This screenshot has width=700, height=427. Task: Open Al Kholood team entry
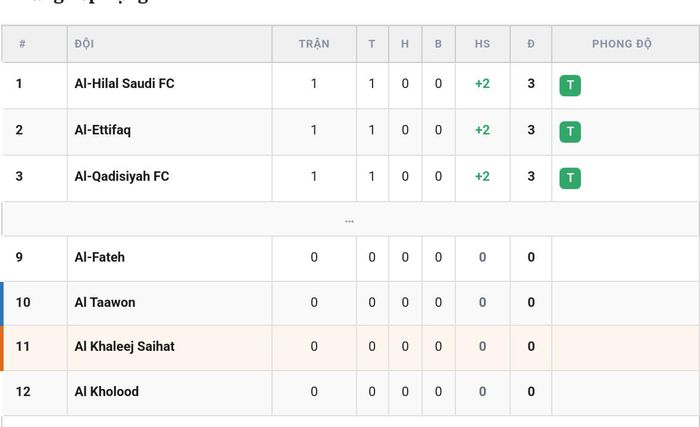point(107,392)
